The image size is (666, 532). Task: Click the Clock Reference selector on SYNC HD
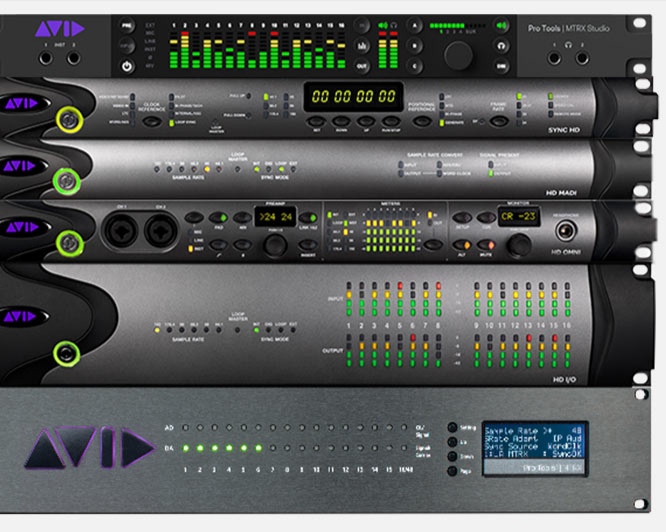152,121
